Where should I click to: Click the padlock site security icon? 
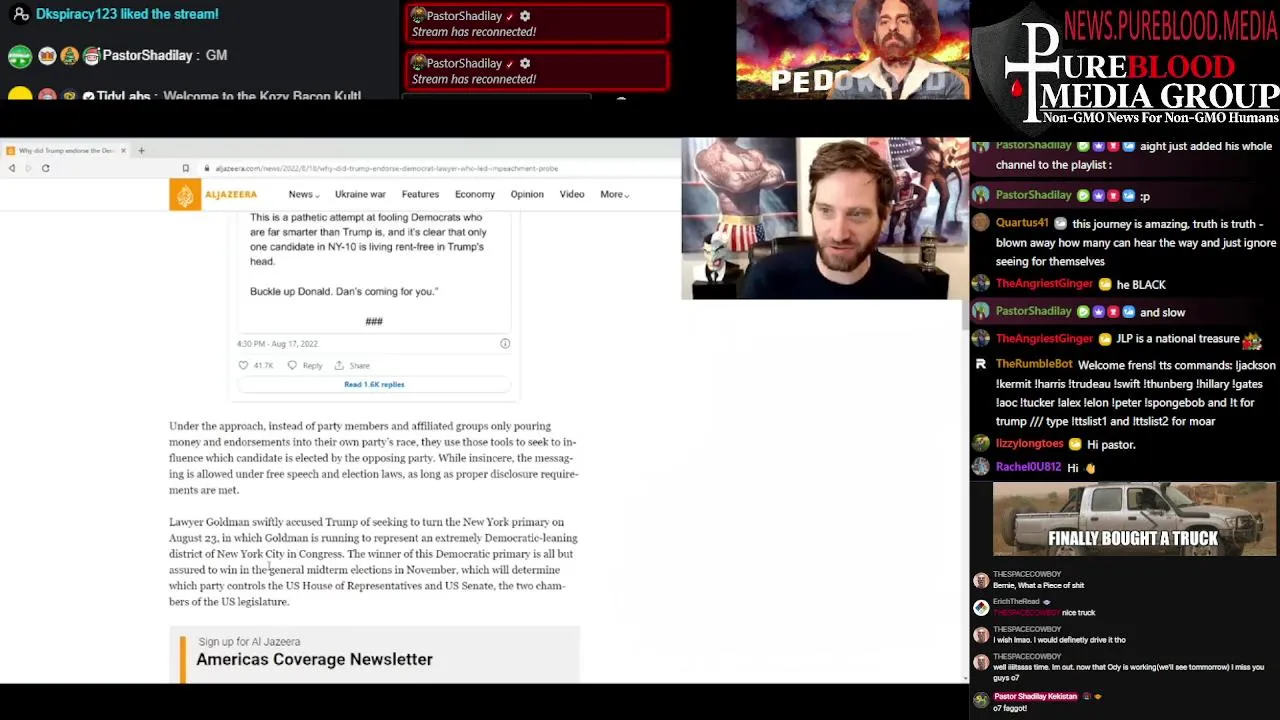pos(207,168)
